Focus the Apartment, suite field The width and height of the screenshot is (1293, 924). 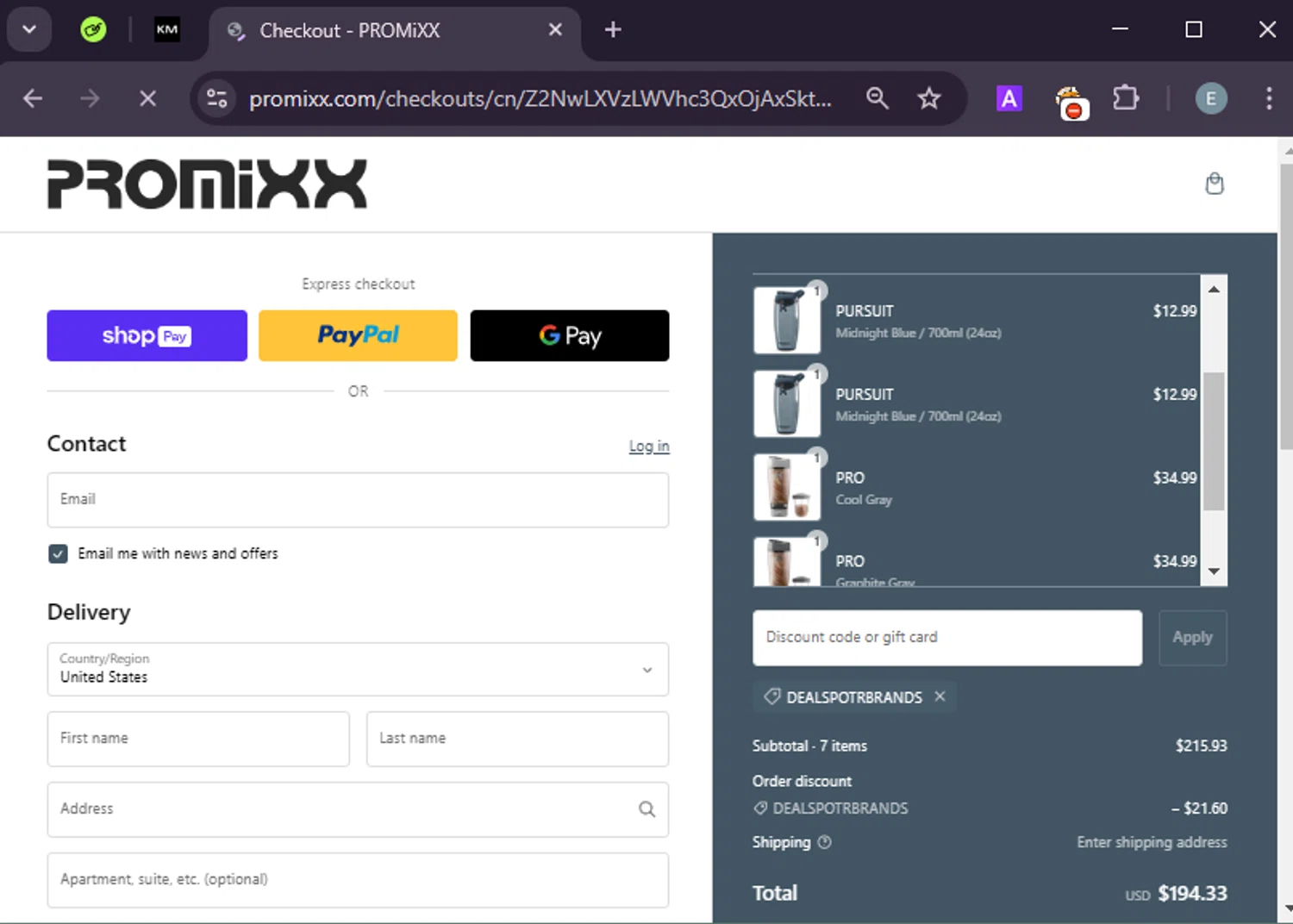[358, 880]
